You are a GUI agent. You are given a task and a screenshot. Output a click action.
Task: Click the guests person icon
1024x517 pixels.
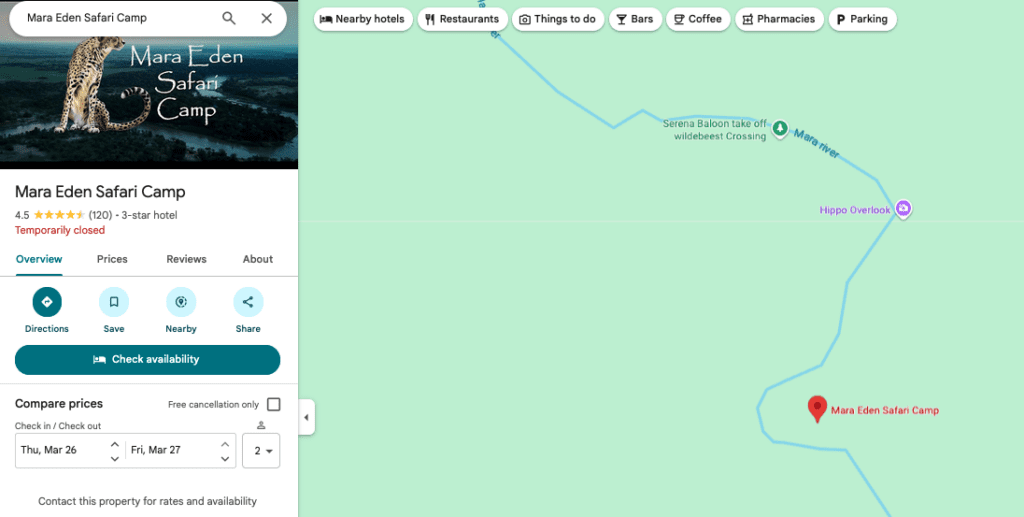[x=261, y=426]
